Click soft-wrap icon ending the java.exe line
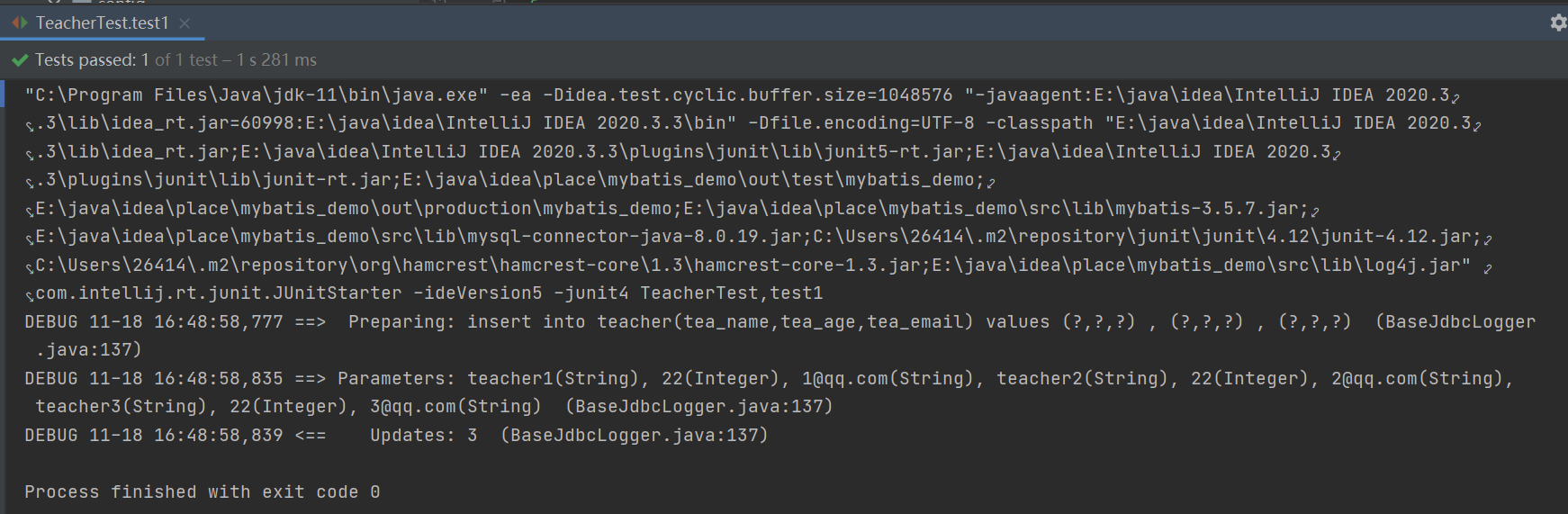This screenshot has width=1568, height=514. coord(1455,97)
